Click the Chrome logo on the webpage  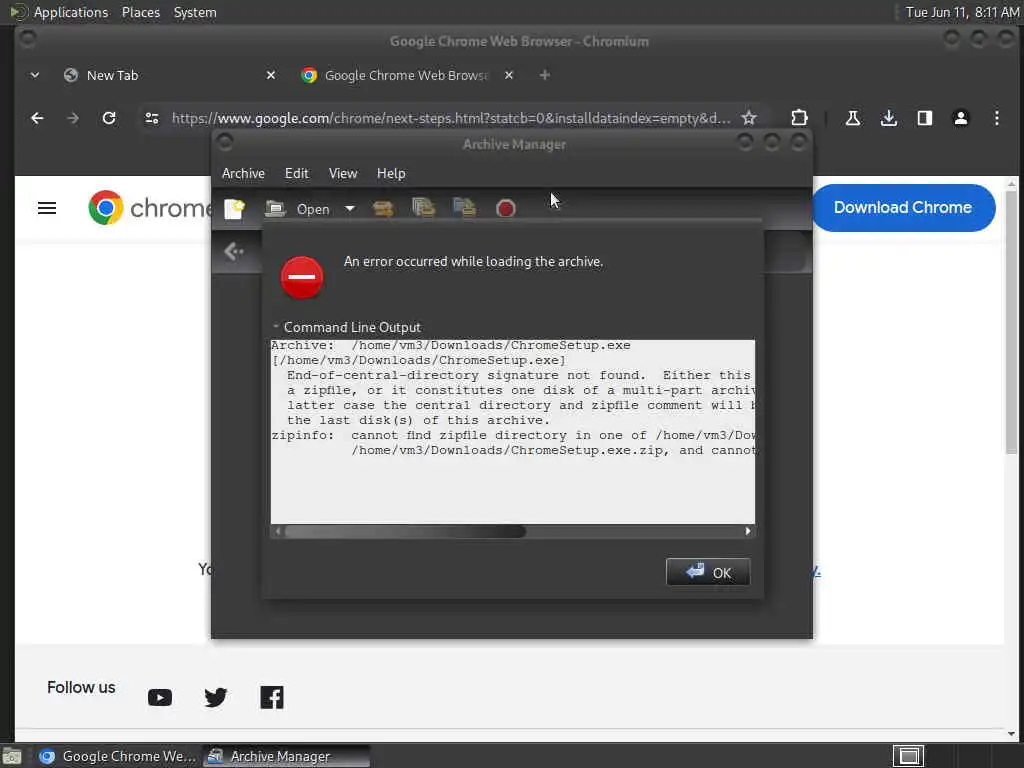click(x=106, y=208)
